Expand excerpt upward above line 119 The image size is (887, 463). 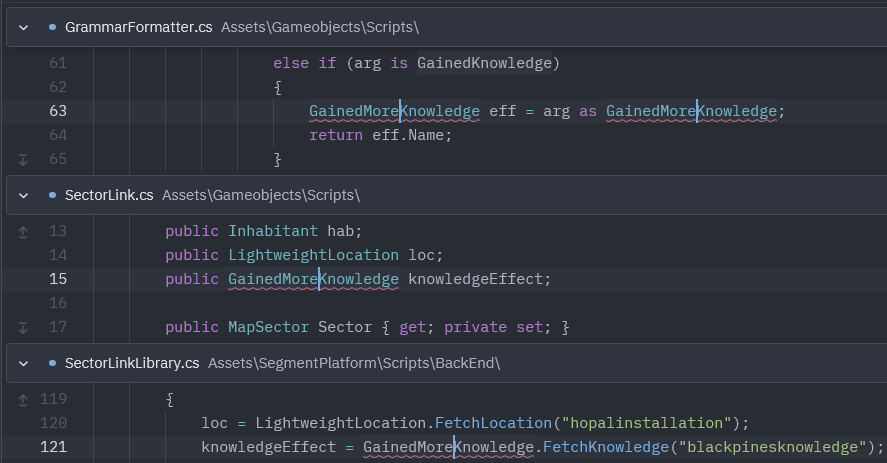click(23, 399)
